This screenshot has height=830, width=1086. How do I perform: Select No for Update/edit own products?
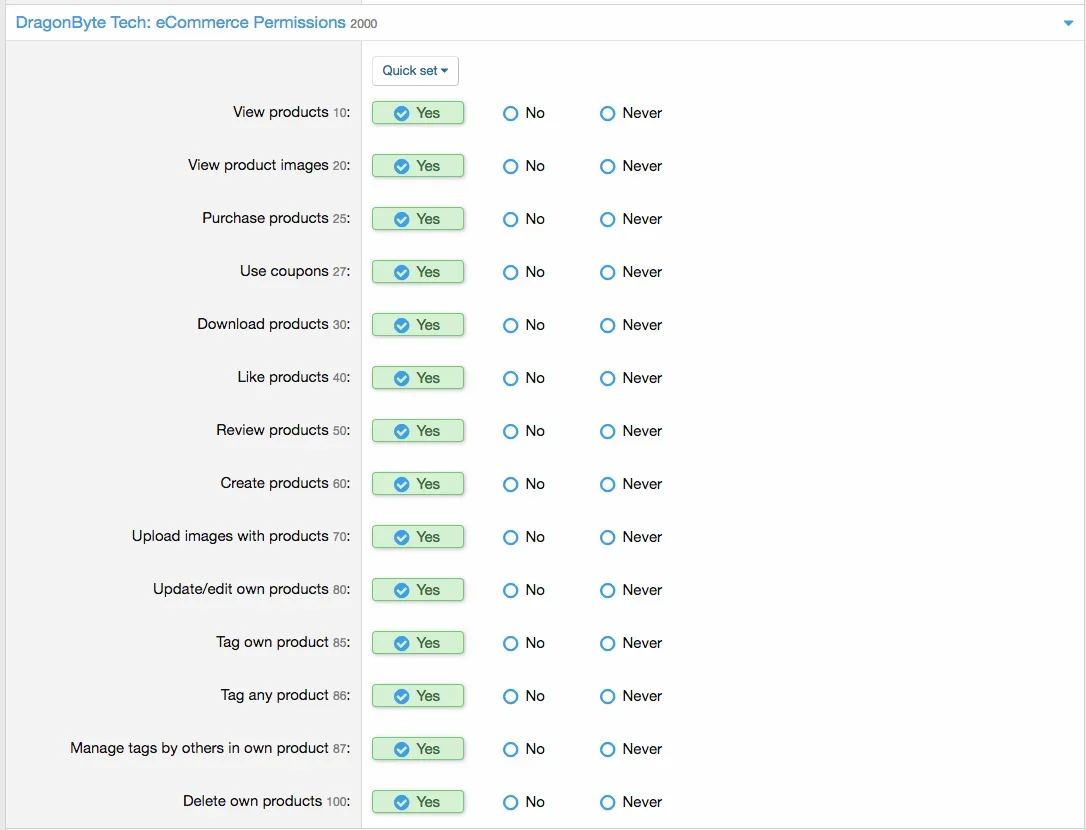[510, 590]
